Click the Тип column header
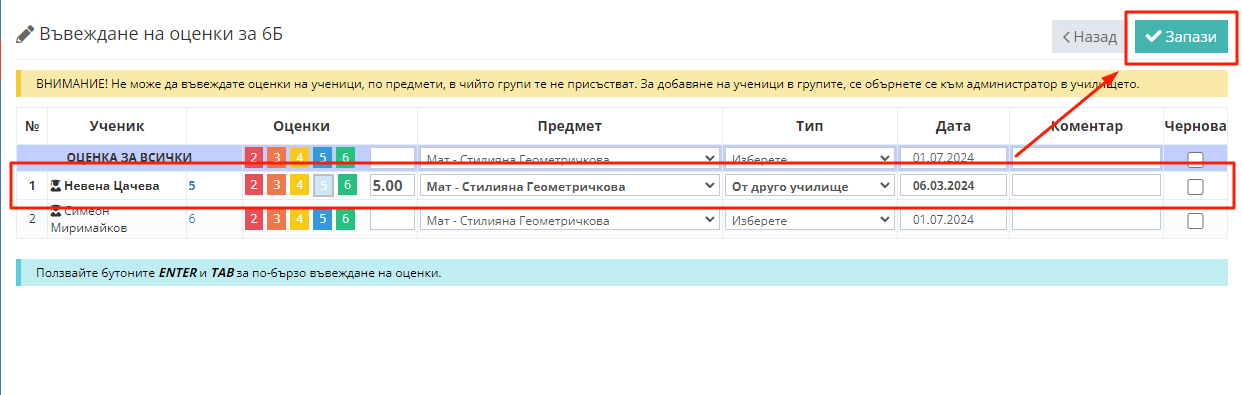 [810, 126]
